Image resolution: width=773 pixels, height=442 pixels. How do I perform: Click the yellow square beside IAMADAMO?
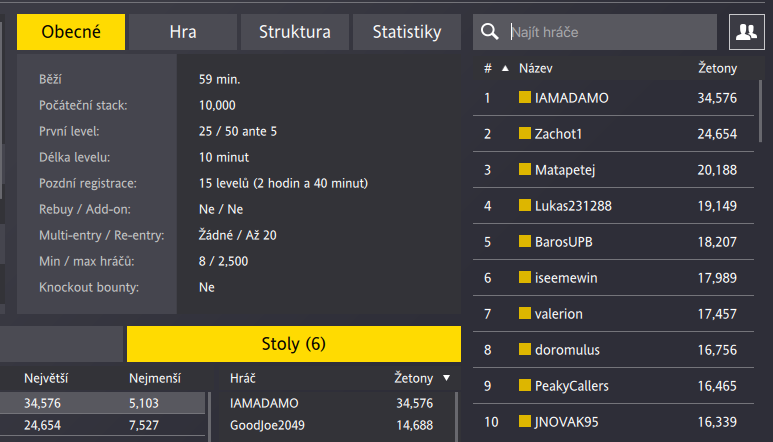pos(525,98)
